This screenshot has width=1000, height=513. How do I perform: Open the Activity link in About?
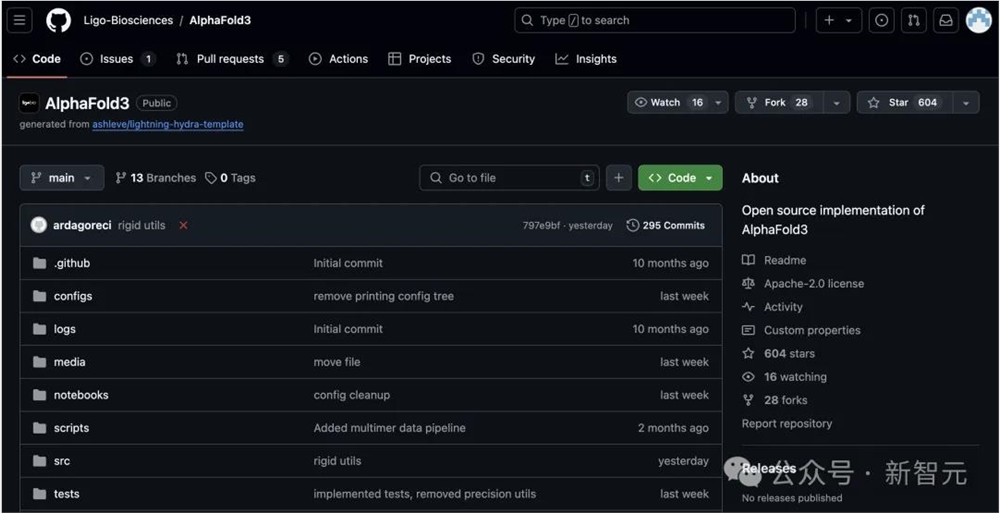coord(772,307)
